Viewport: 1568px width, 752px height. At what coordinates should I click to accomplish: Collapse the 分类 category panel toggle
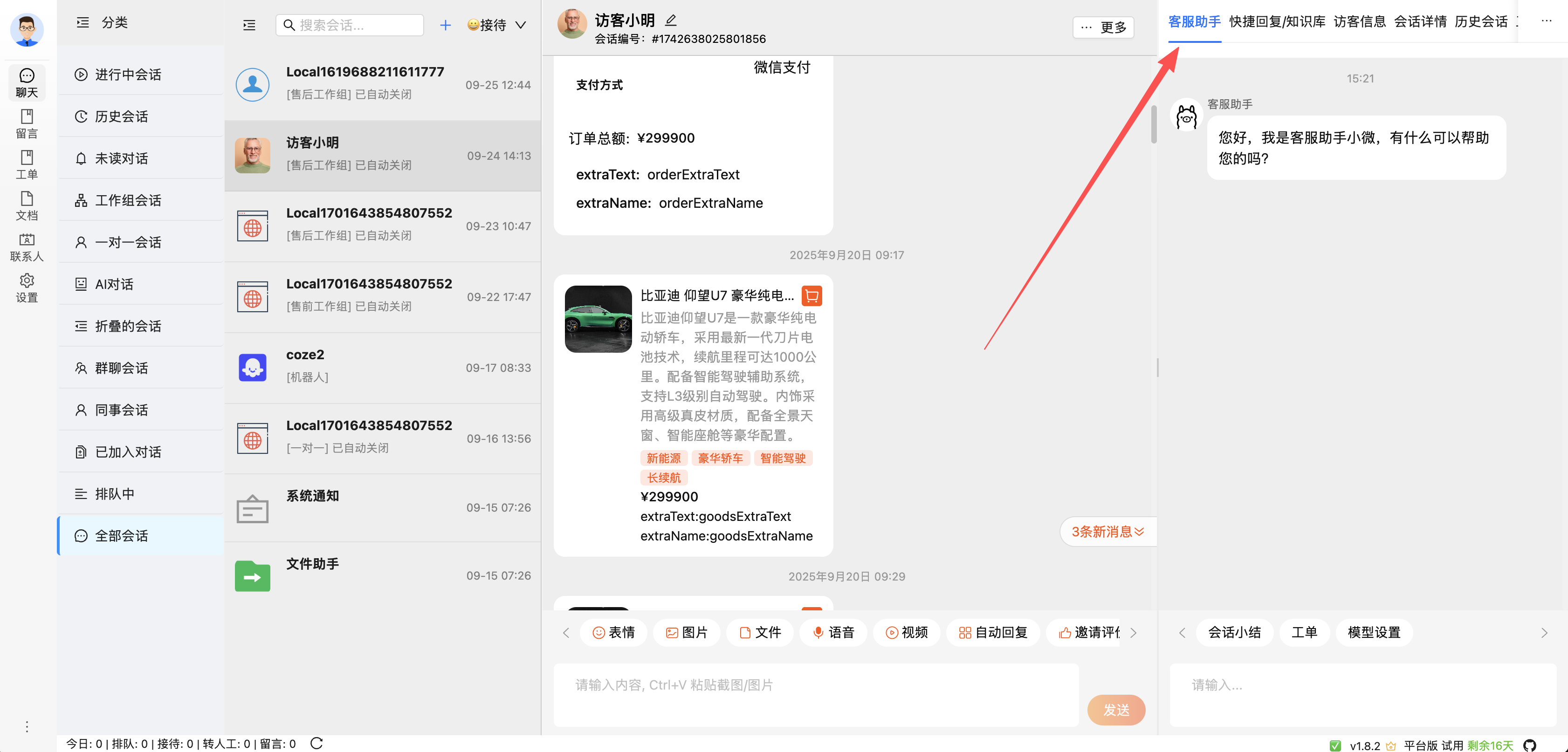83,22
